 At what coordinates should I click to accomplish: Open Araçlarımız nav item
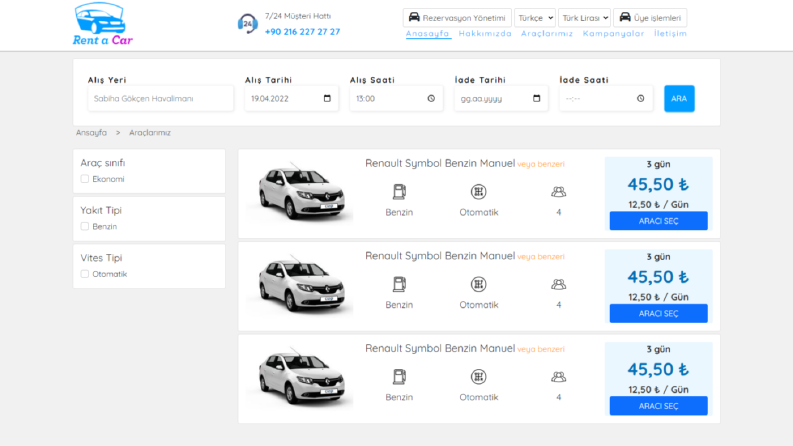[547, 33]
